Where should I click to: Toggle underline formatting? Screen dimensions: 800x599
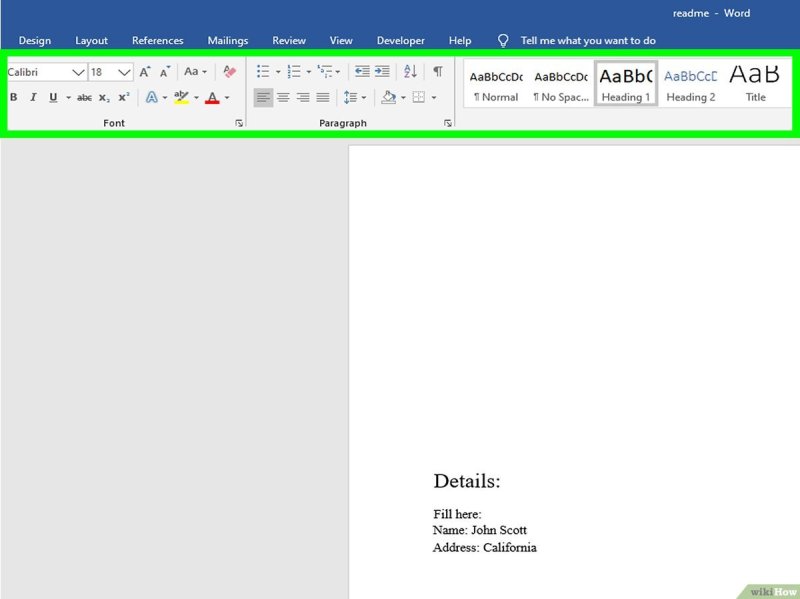click(53, 97)
